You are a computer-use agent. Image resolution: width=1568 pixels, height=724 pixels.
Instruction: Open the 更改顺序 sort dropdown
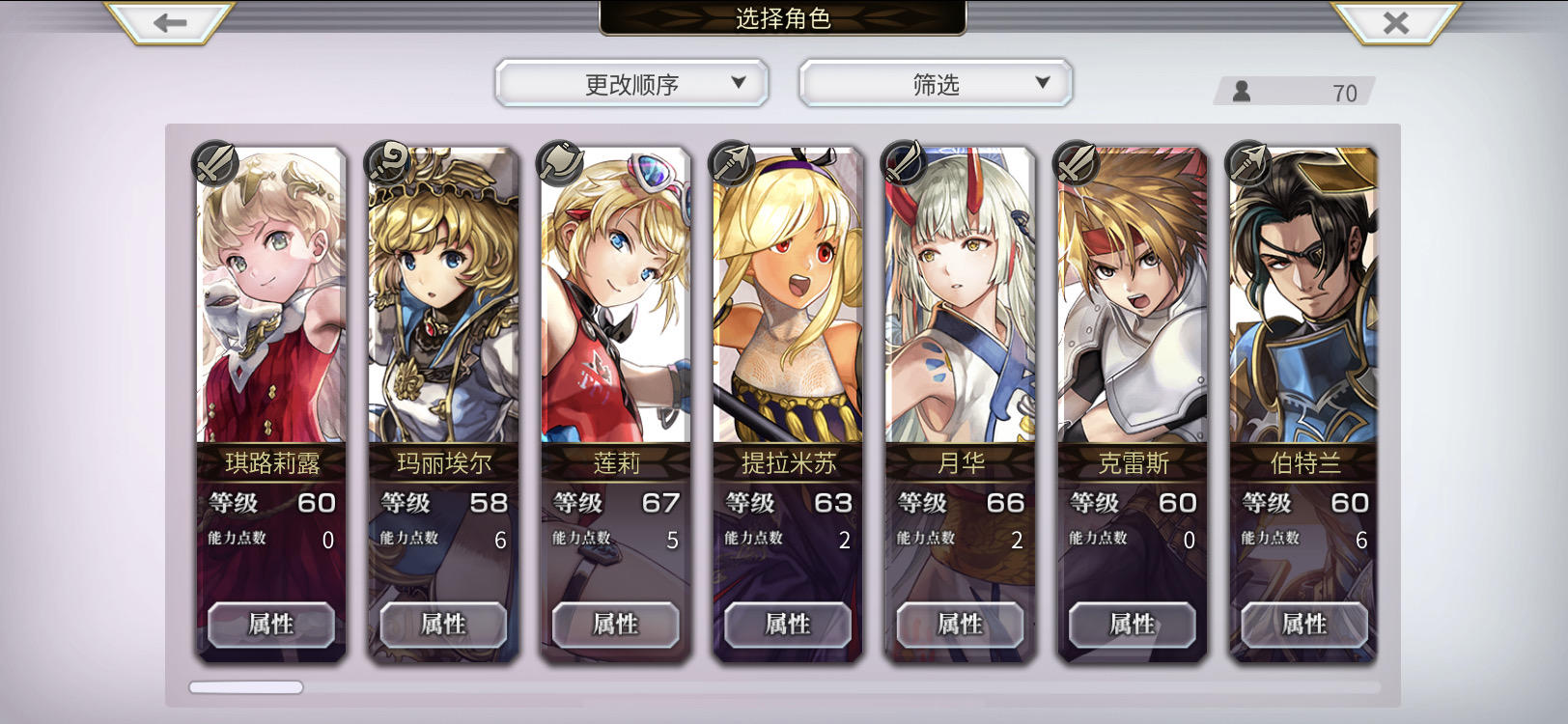pyautogui.click(x=631, y=84)
